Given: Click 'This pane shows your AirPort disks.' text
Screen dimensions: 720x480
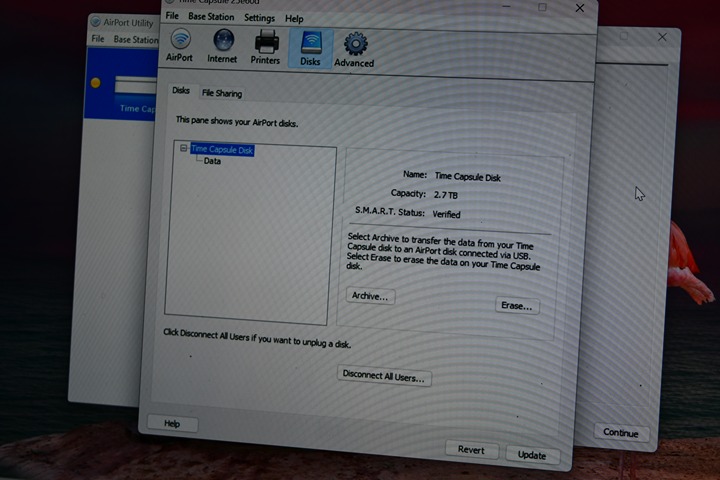Looking at the screenshot, I should (x=237, y=122).
